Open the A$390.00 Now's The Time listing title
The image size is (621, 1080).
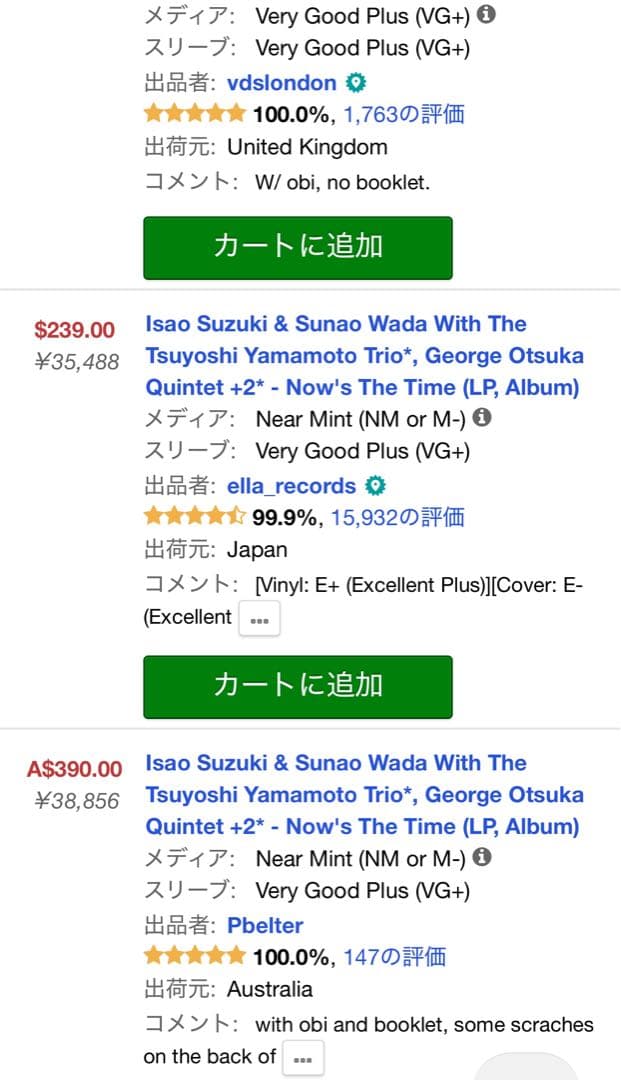coord(364,795)
